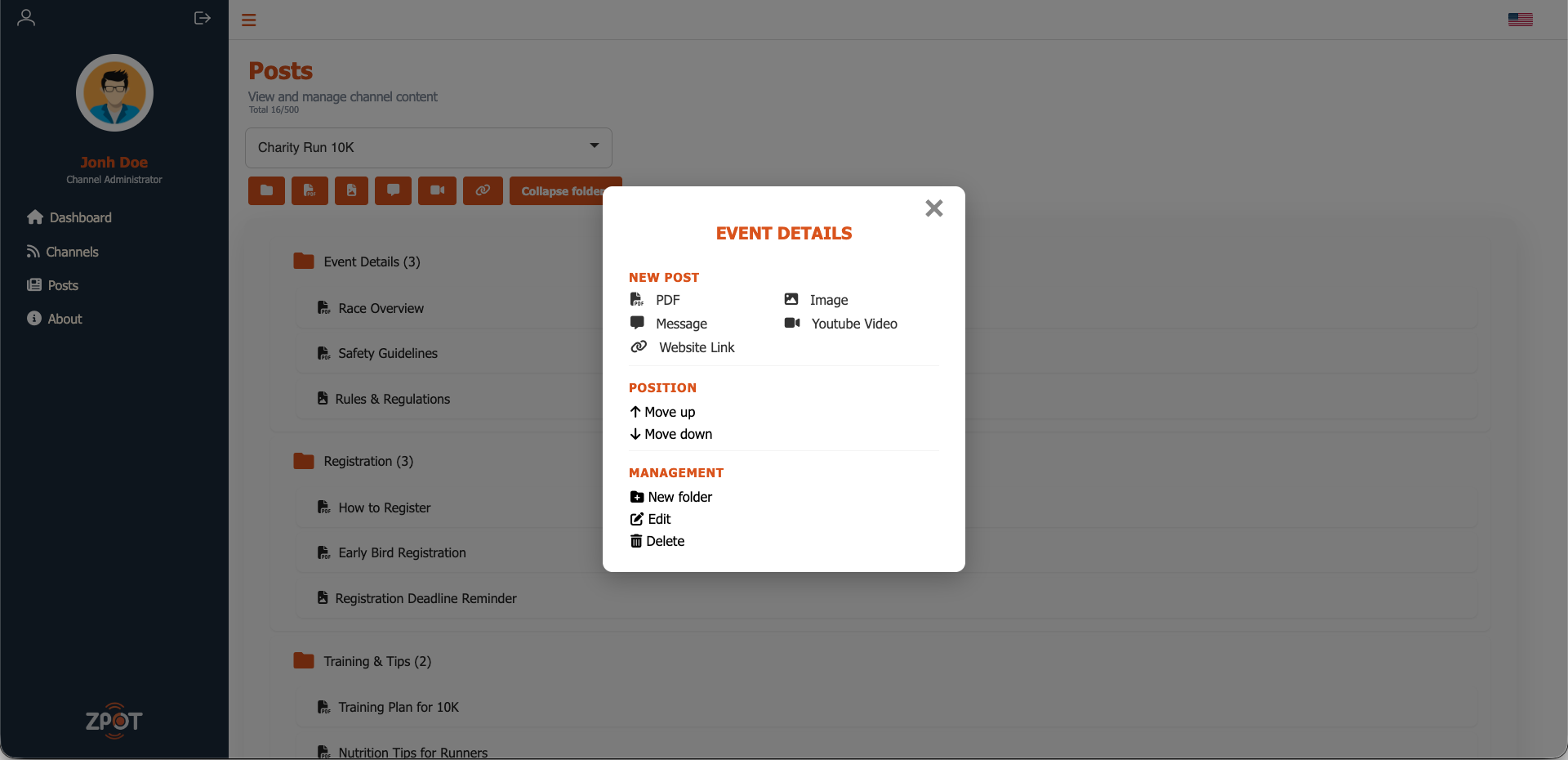
Task: Navigate to the Channels section
Action: tap(72, 252)
